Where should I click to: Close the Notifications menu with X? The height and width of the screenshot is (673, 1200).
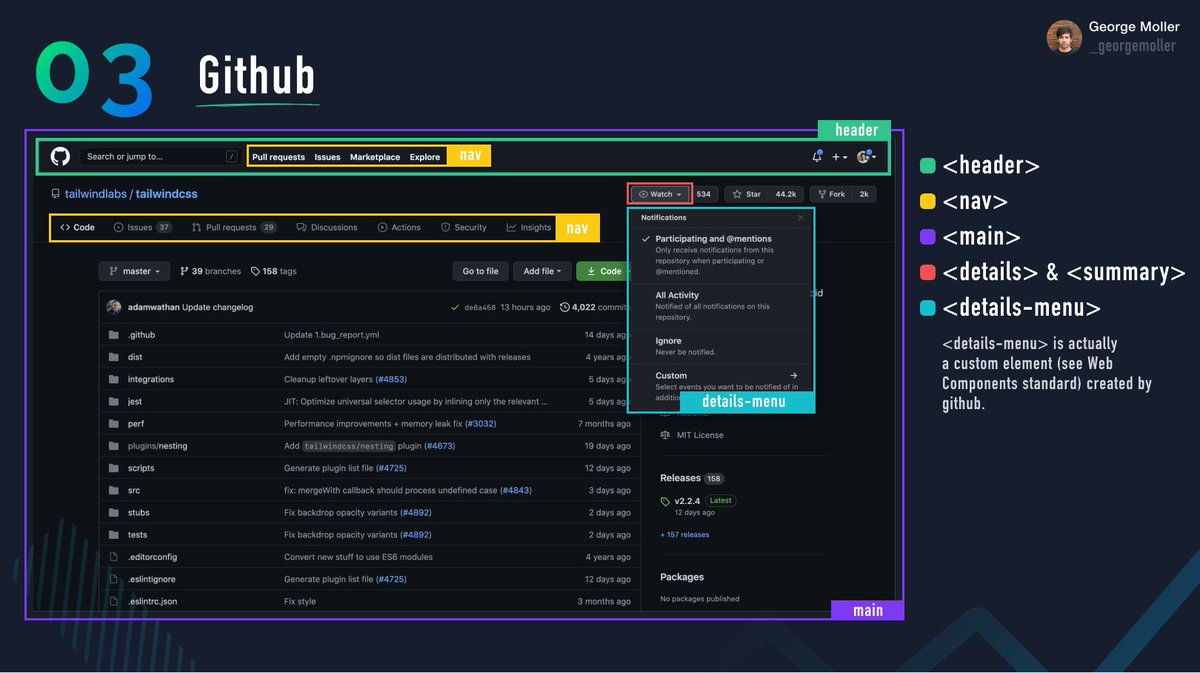800,217
